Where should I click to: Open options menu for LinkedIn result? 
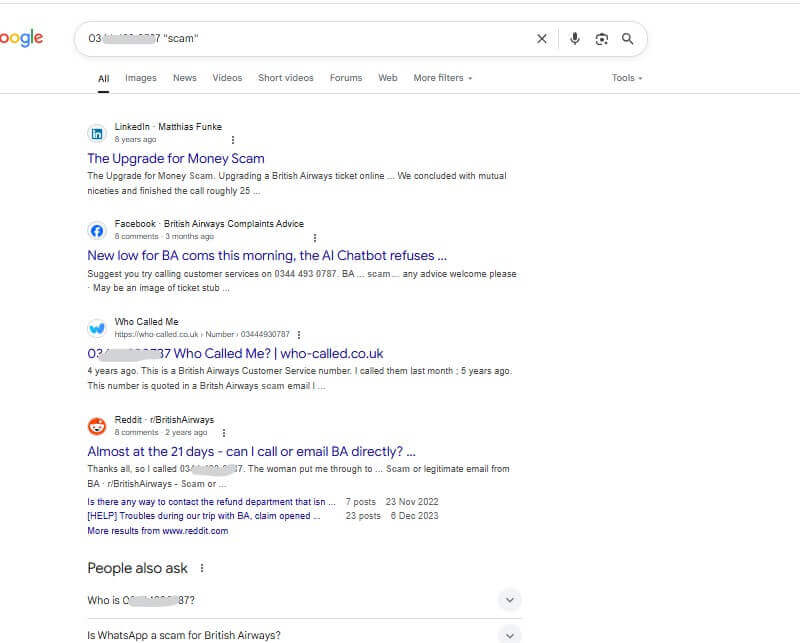(233, 140)
